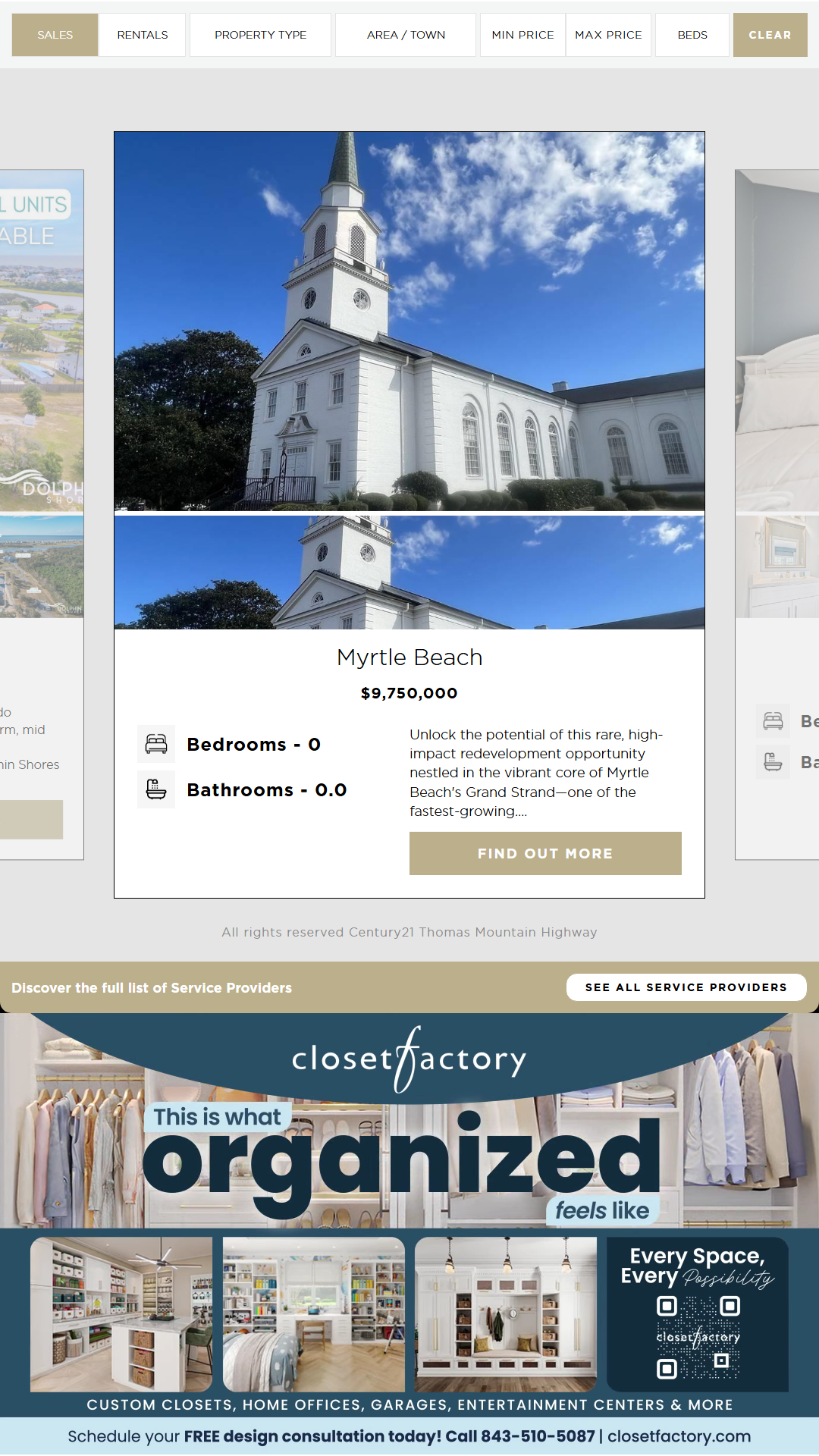Open the Area / Town dropdown
Image resolution: width=819 pixels, height=1456 pixels.
pos(406,35)
